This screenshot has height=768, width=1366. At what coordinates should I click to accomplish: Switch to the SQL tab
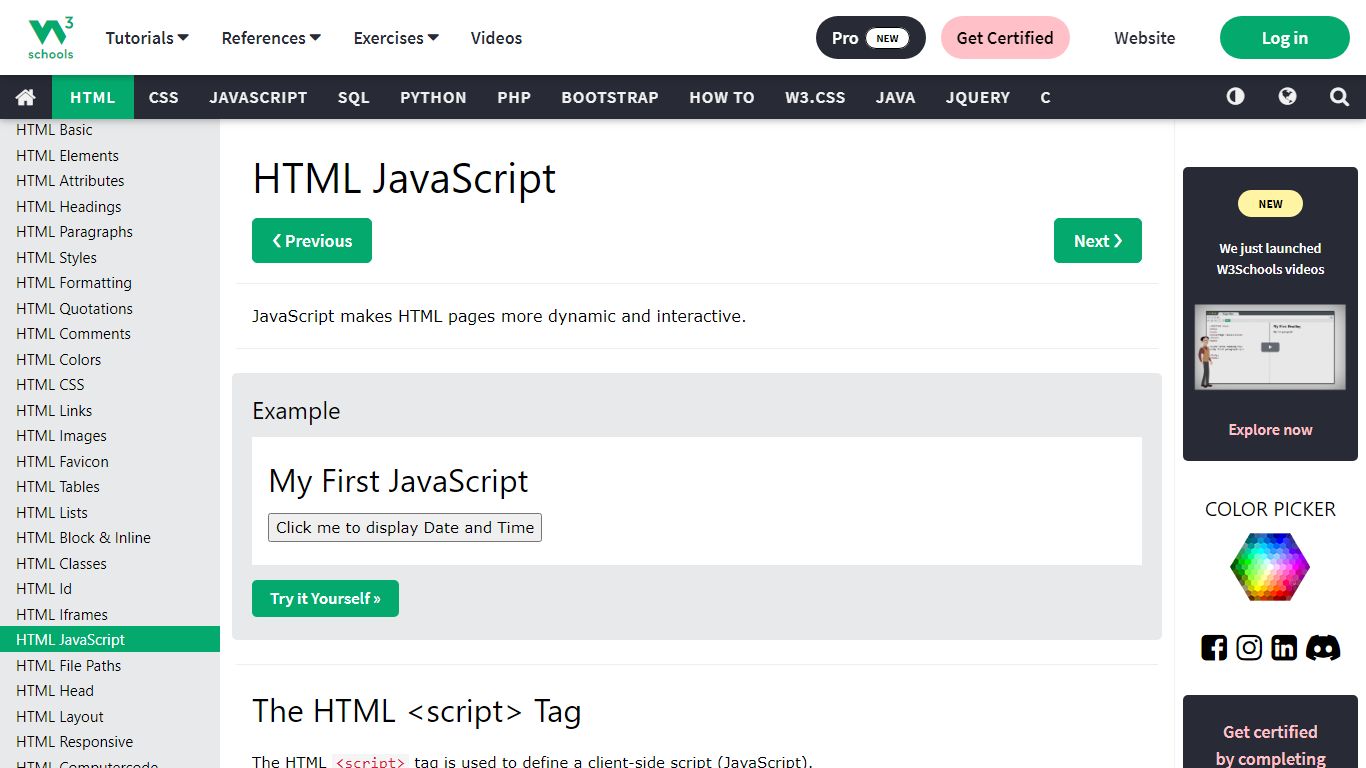[x=354, y=97]
